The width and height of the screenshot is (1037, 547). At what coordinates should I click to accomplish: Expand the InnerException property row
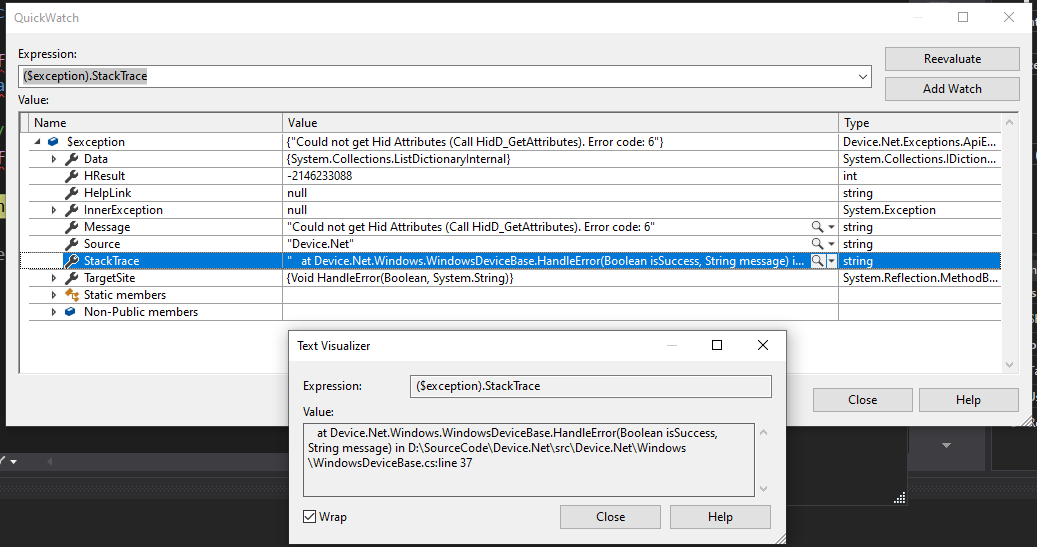pos(54,210)
